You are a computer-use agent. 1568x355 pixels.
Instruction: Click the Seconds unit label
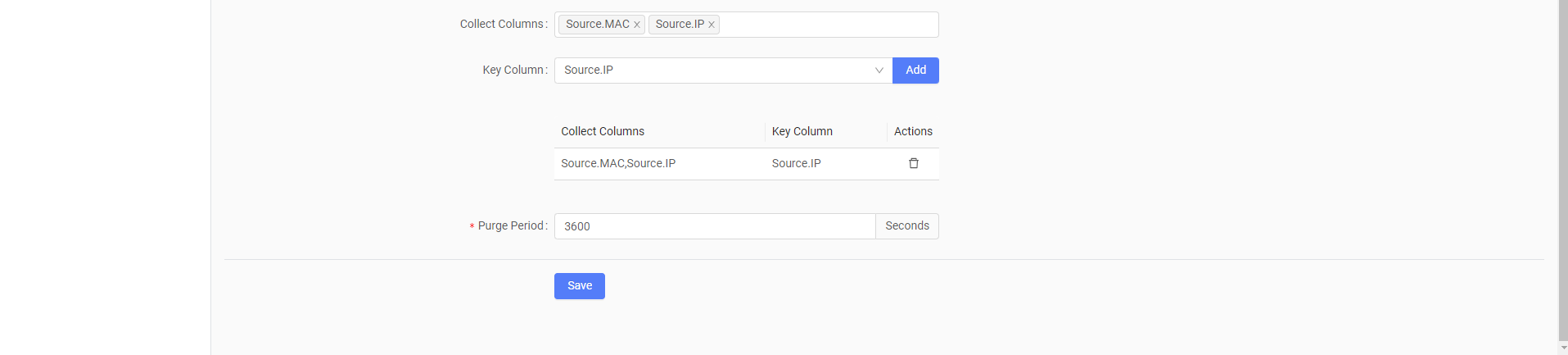[x=907, y=226]
